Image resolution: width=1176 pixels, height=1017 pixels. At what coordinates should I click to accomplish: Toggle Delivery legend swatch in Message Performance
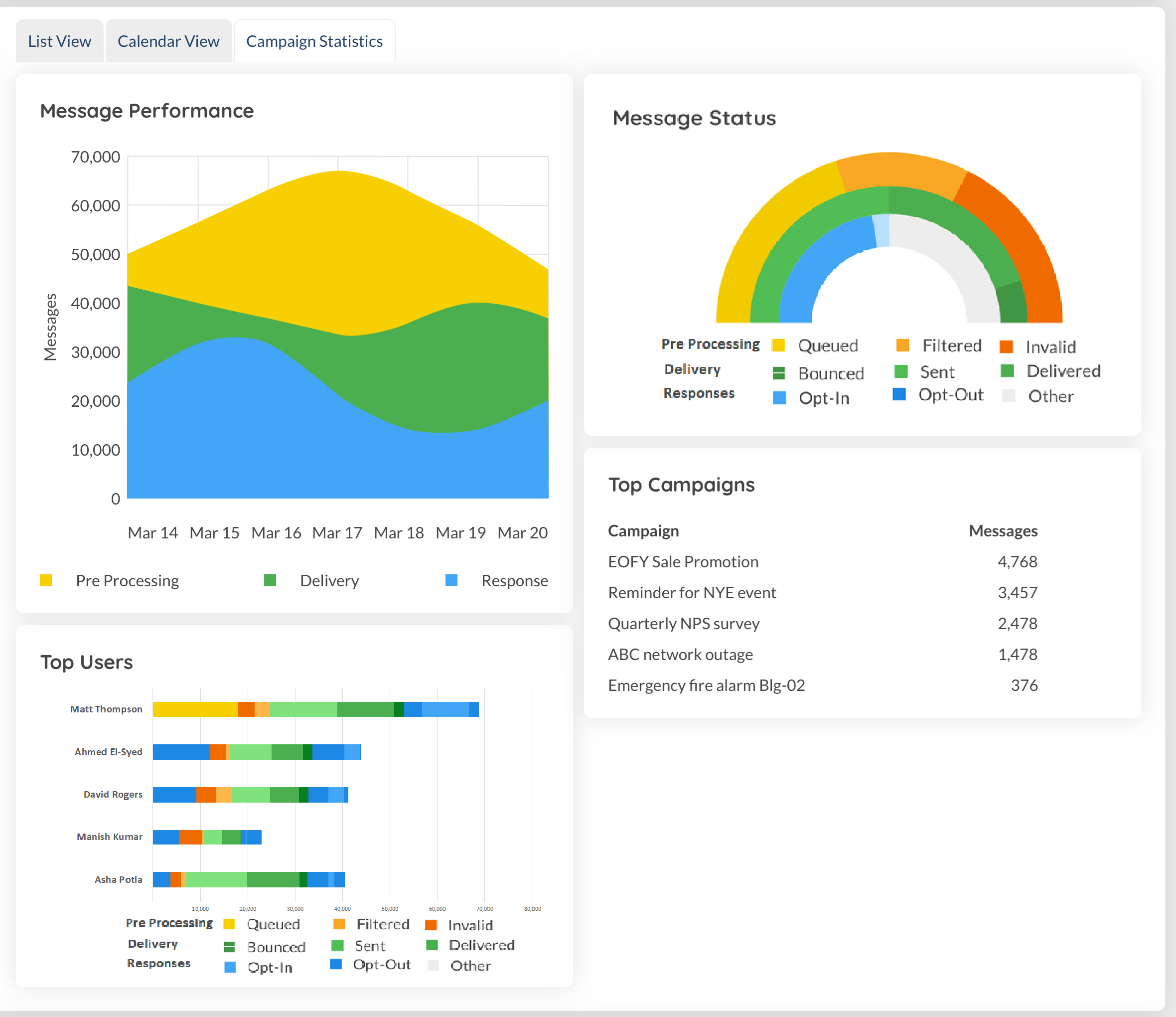pyautogui.click(x=270, y=580)
